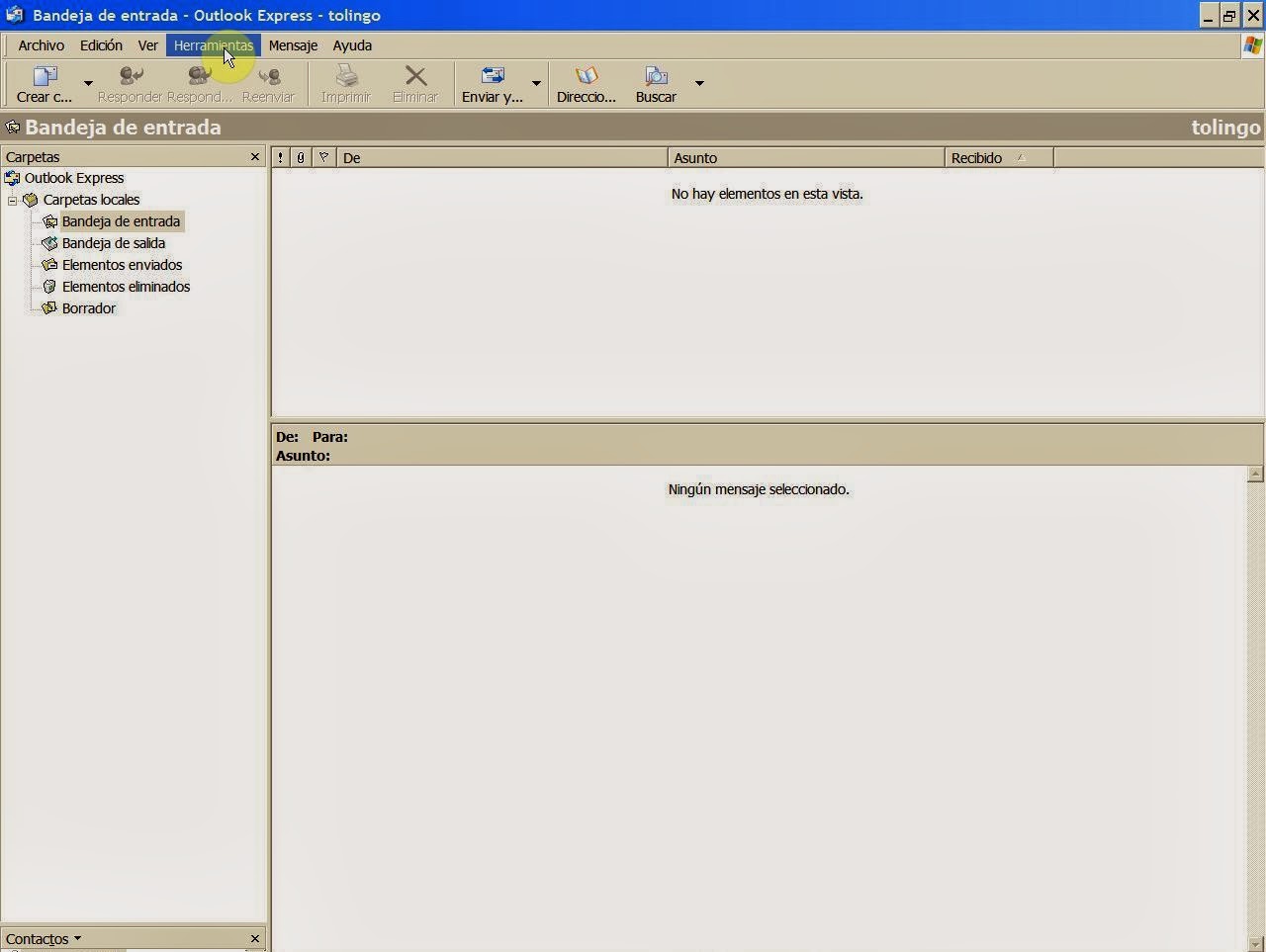1266x952 pixels.
Task: Click the Reenviar toolbar icon
Action: 269,76
